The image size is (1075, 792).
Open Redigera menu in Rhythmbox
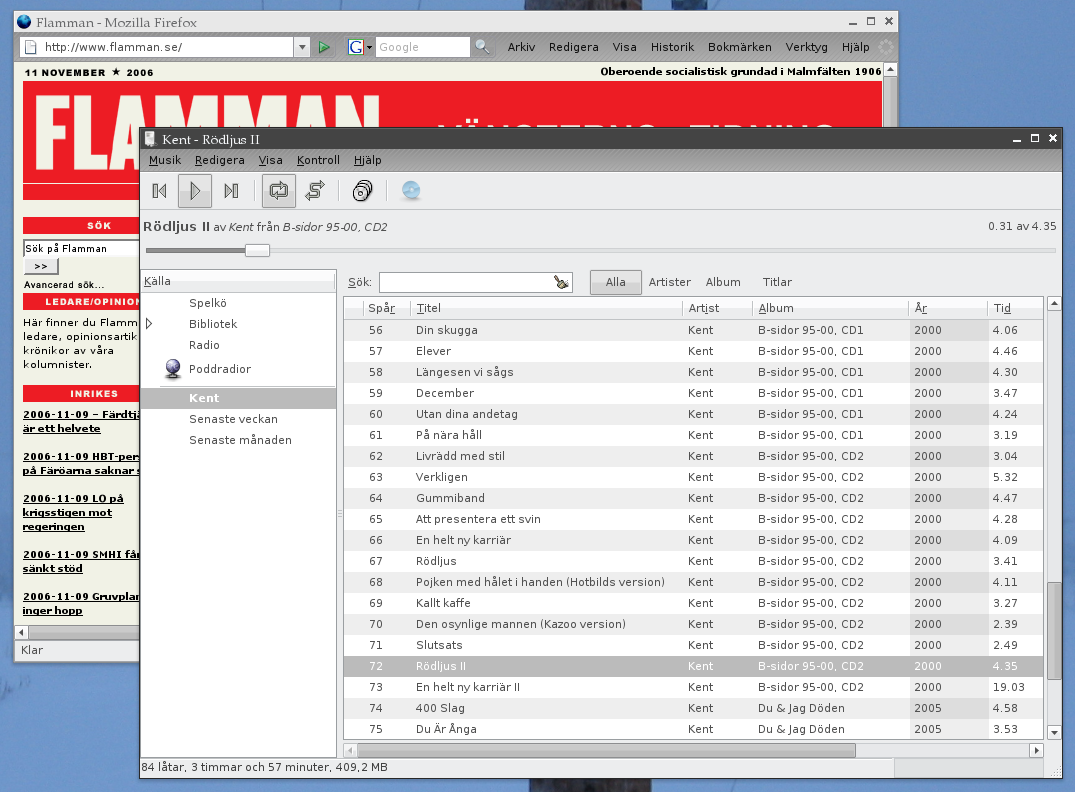tap(219, 160)
